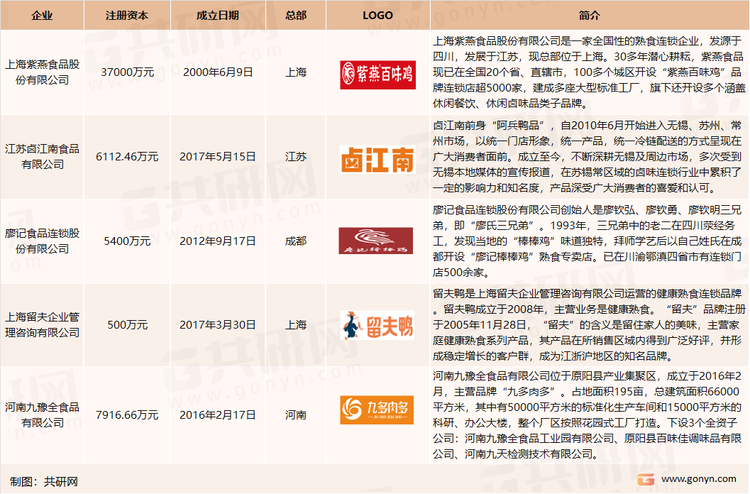This screenshot has height=494, width=750.
Task: Click the 廖记棒棒鸡 dark red logo
Action: (x=375, y=241)
